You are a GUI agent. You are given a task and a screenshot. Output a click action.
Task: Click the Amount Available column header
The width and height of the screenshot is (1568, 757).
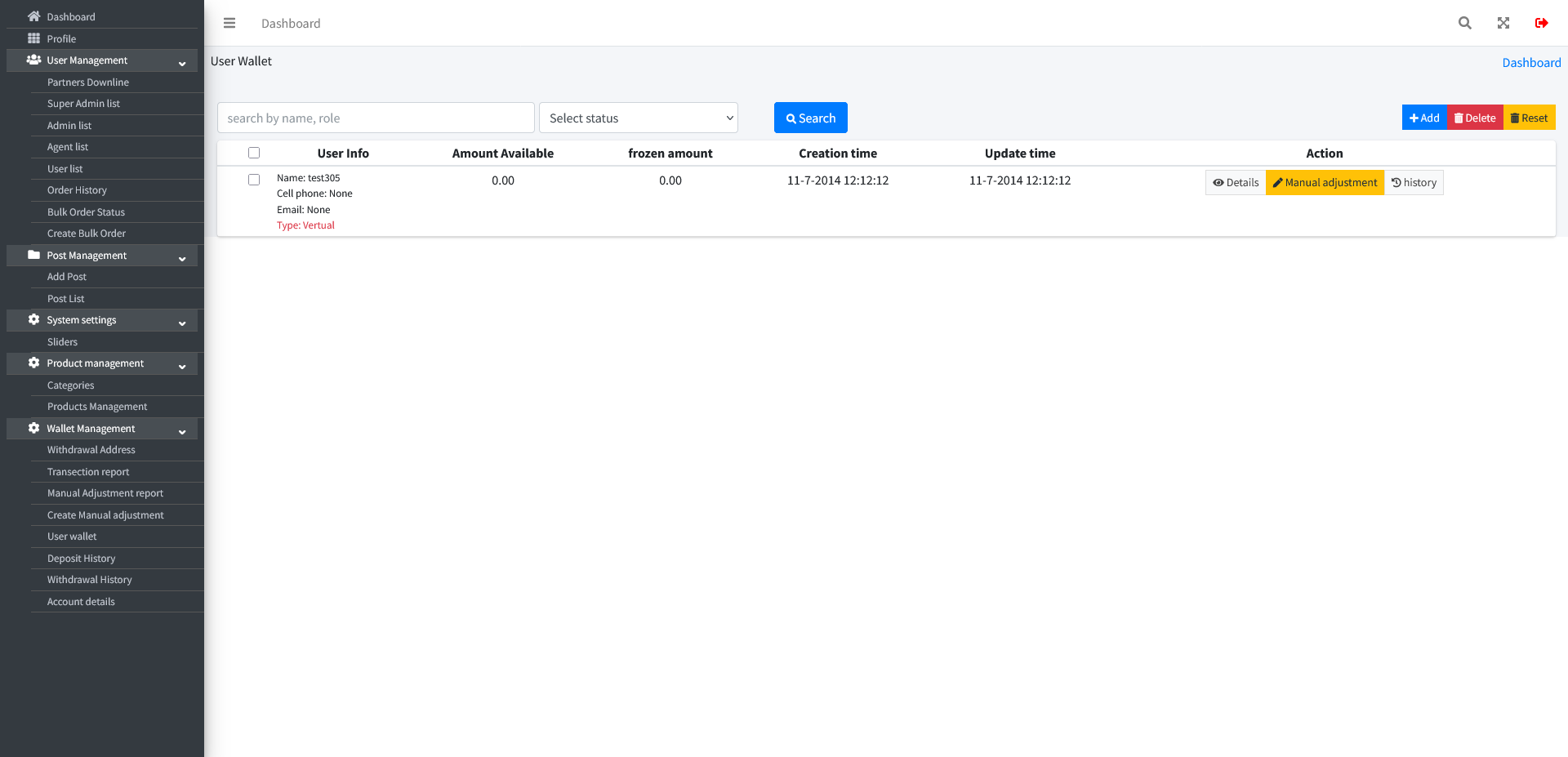503,153
